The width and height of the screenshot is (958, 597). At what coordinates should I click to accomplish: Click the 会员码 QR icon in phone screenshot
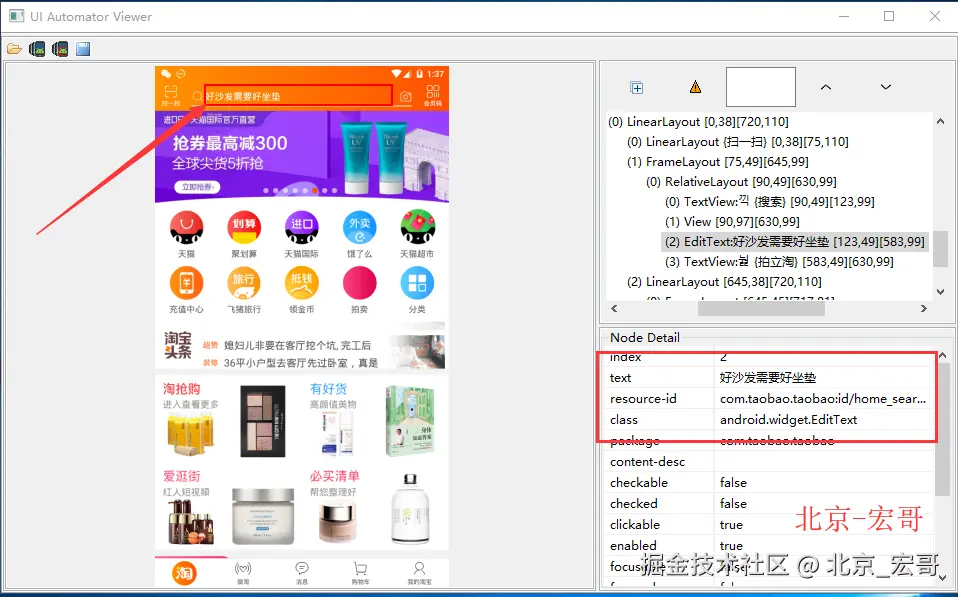point(433,95)
